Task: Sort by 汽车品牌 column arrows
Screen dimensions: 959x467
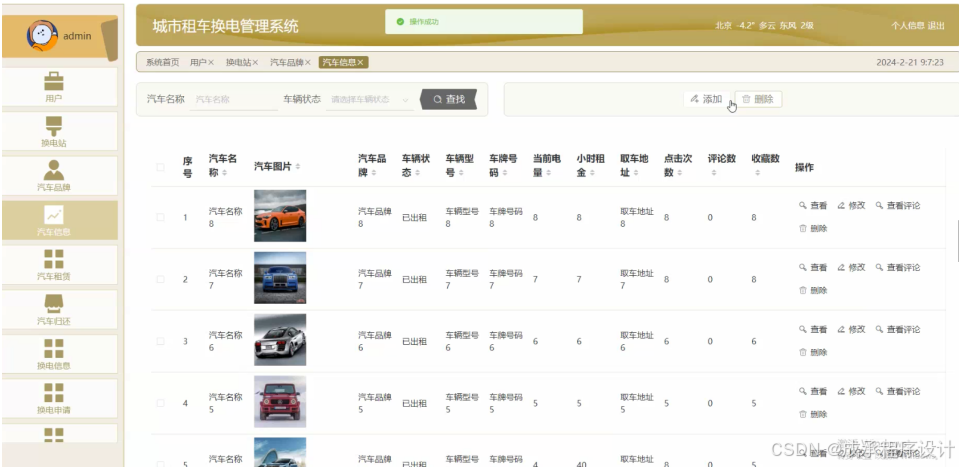Action: pyautogui.click(x=374, y=174)
